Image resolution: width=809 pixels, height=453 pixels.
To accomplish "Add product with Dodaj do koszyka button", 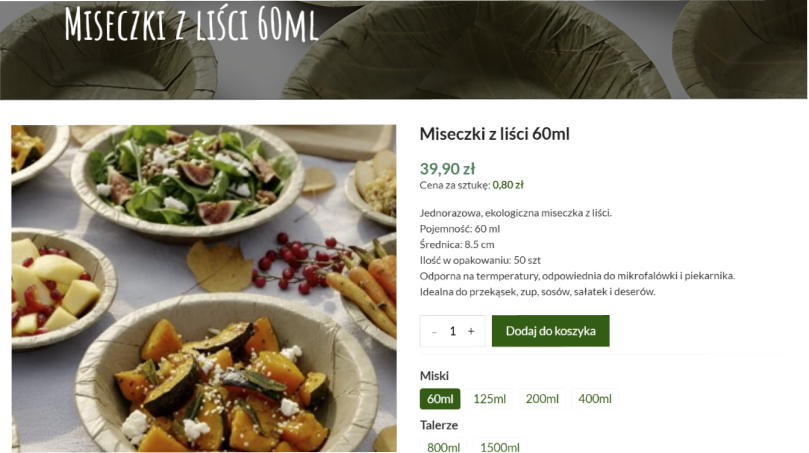I will [x=551, y=331].
